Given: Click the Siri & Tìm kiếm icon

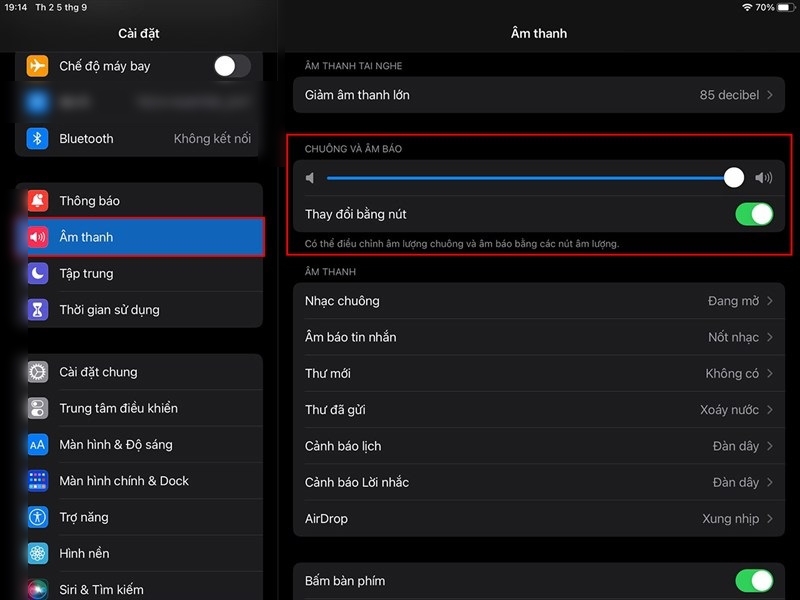Looking at the screenshot, I should pyautogui.click(x=38, y=589).
